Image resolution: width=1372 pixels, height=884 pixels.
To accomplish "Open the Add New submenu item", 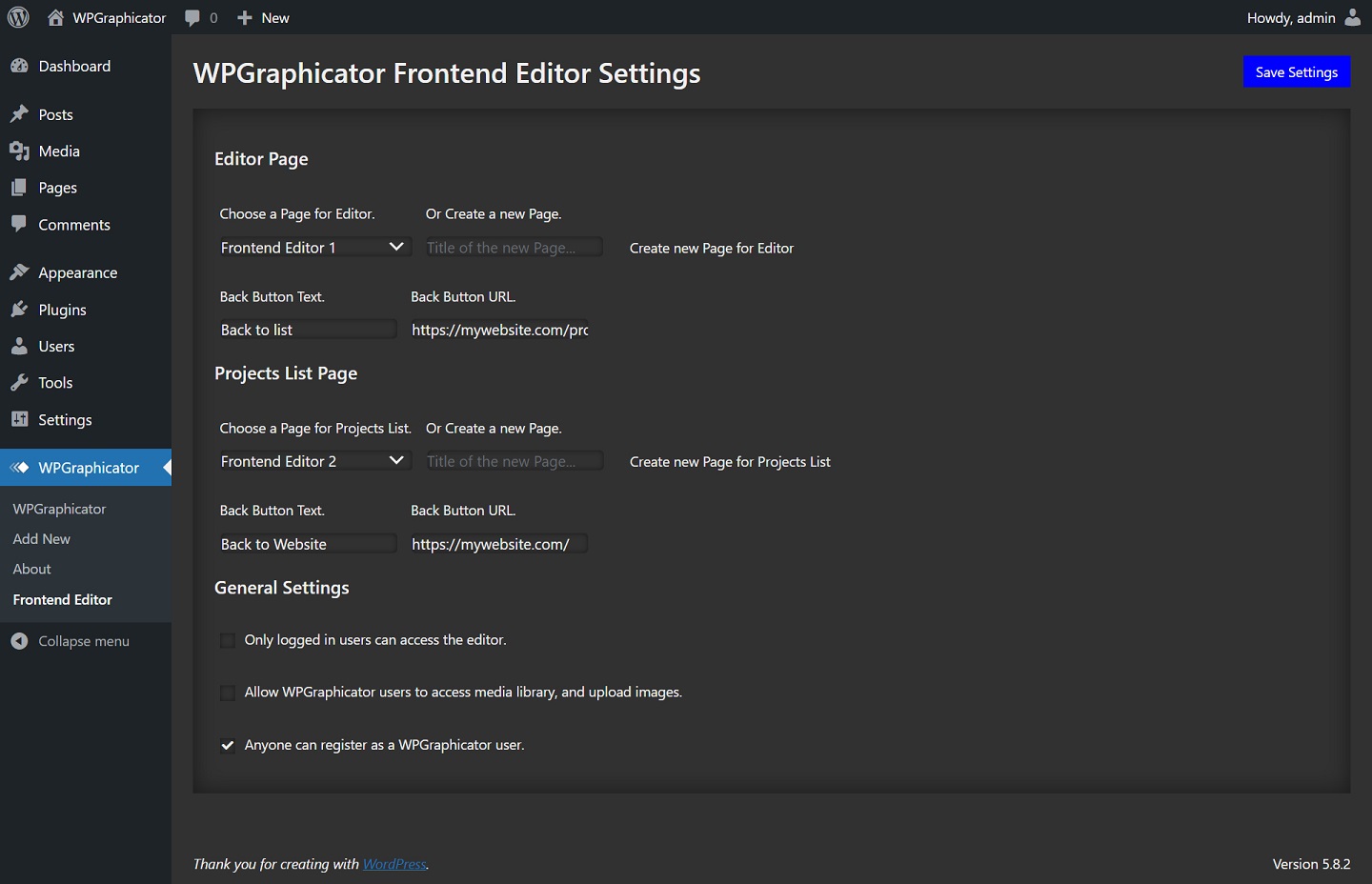I will tap(42, 539).
